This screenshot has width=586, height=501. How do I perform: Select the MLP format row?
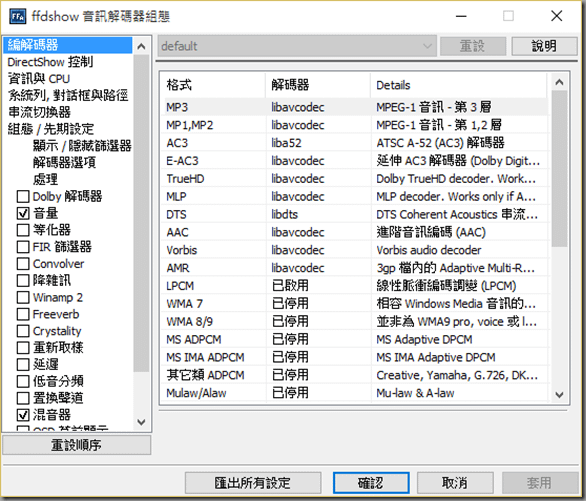pos(355,197)
